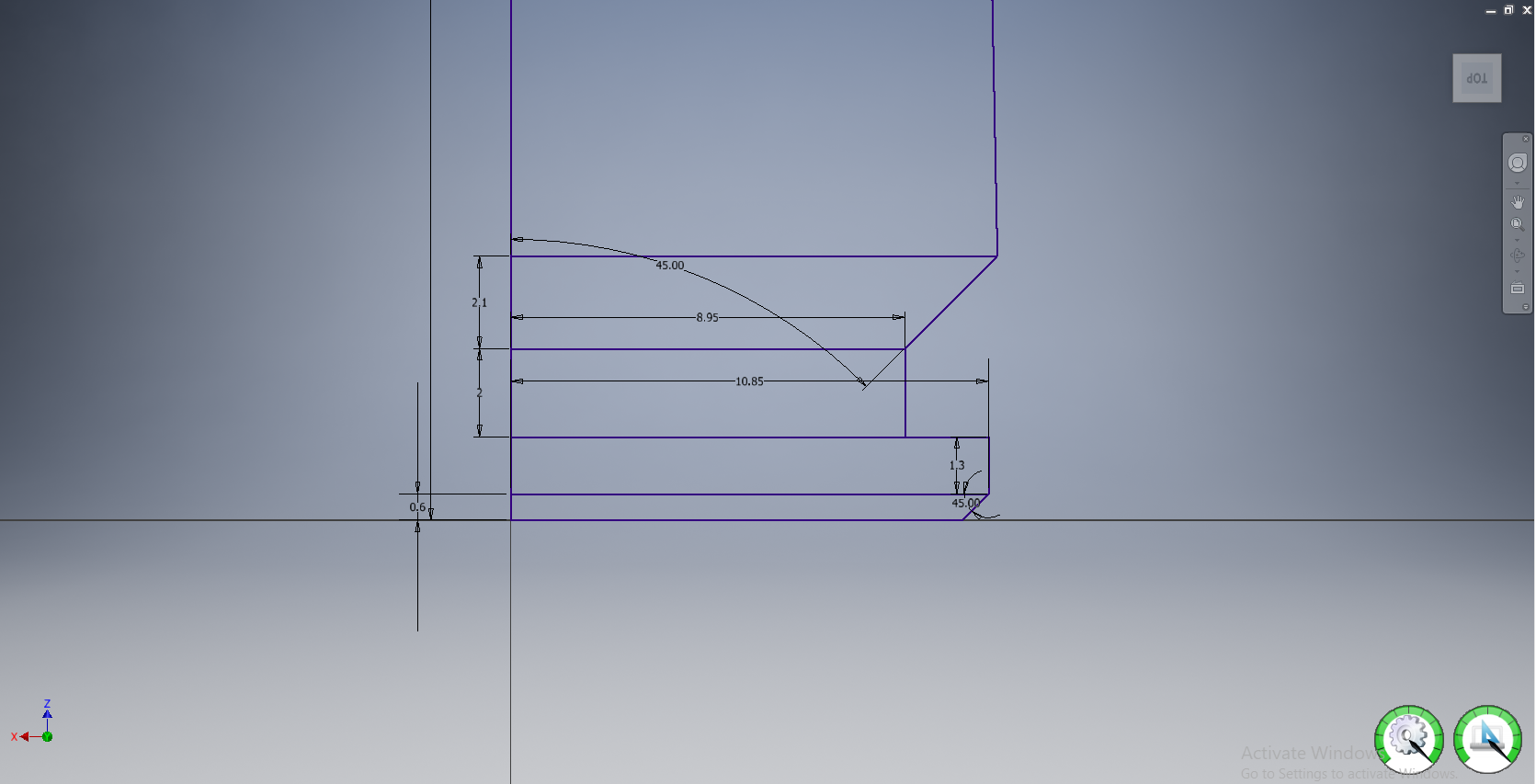Open the Full Navigation Wheel
This screenshot has height=784, width=1536.
click(1517, 163)
